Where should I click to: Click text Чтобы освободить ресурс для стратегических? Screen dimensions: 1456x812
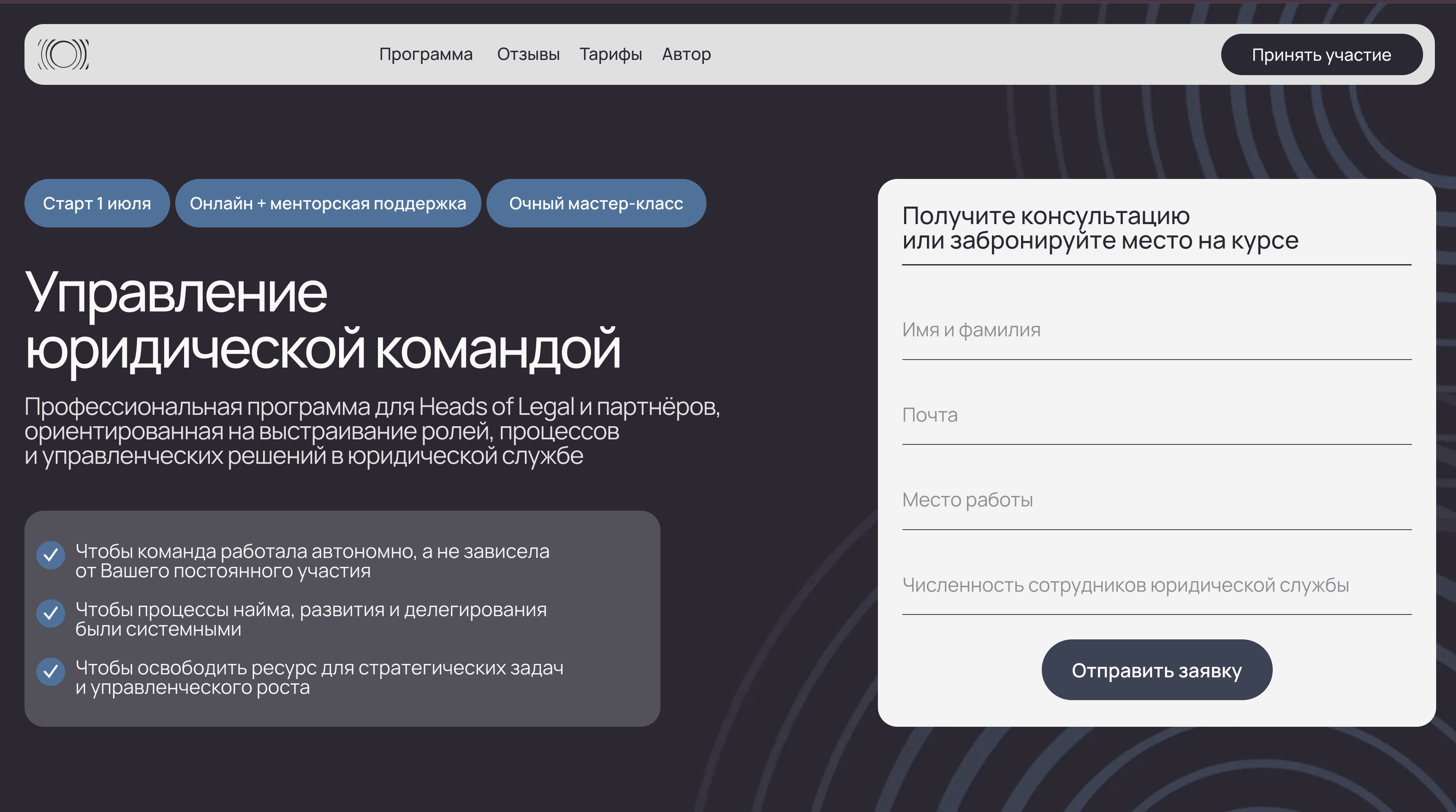[x=319, y=677]
